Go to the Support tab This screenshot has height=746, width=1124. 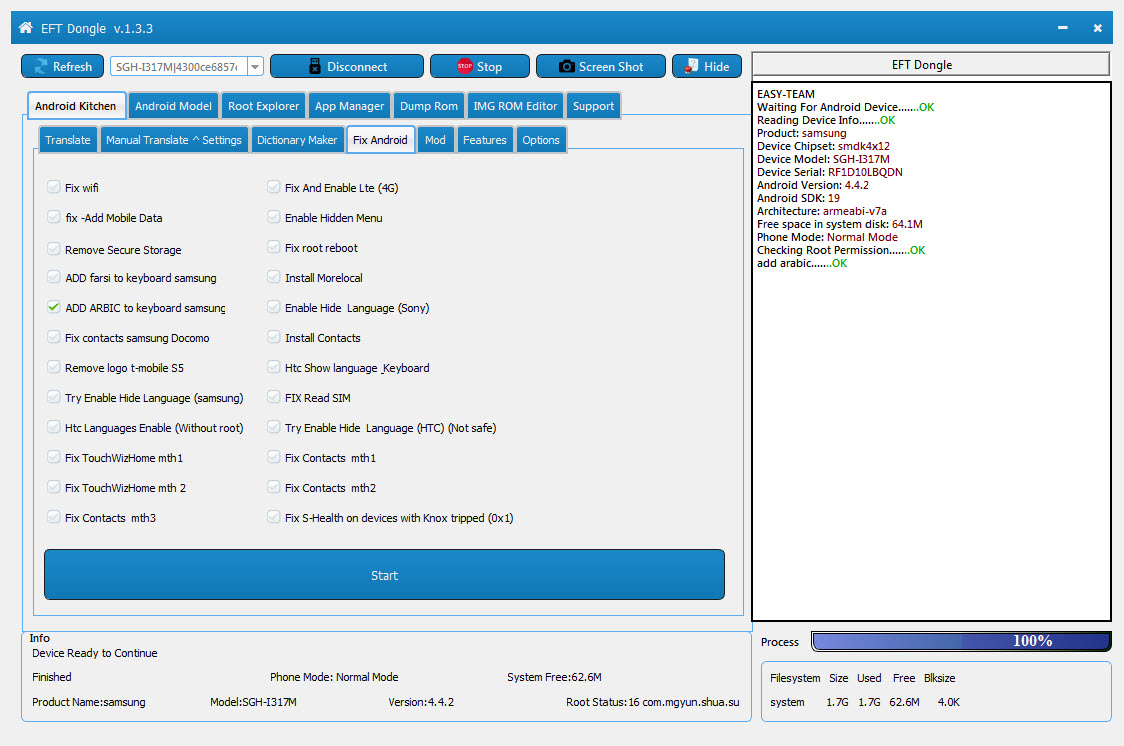click(x=594, y=106)
